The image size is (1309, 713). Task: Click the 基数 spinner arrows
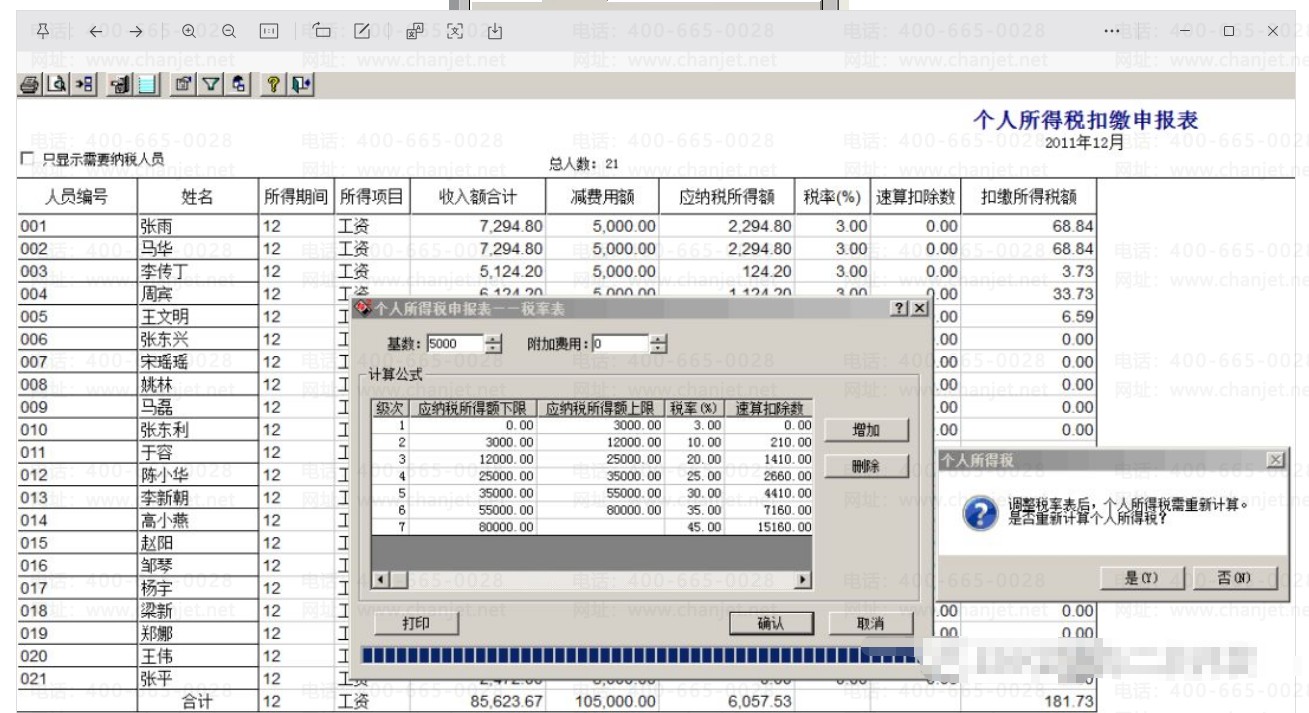coord(494,344)
